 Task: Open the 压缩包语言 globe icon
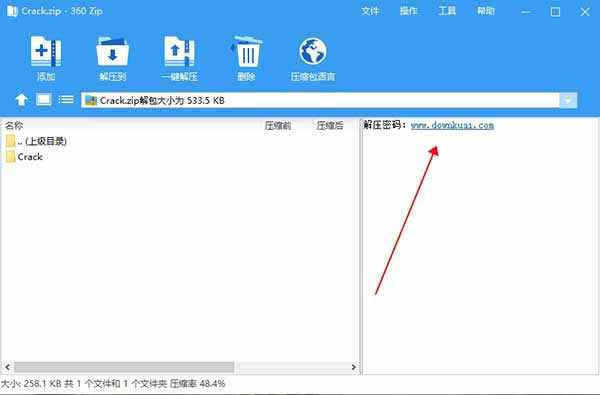313,58
